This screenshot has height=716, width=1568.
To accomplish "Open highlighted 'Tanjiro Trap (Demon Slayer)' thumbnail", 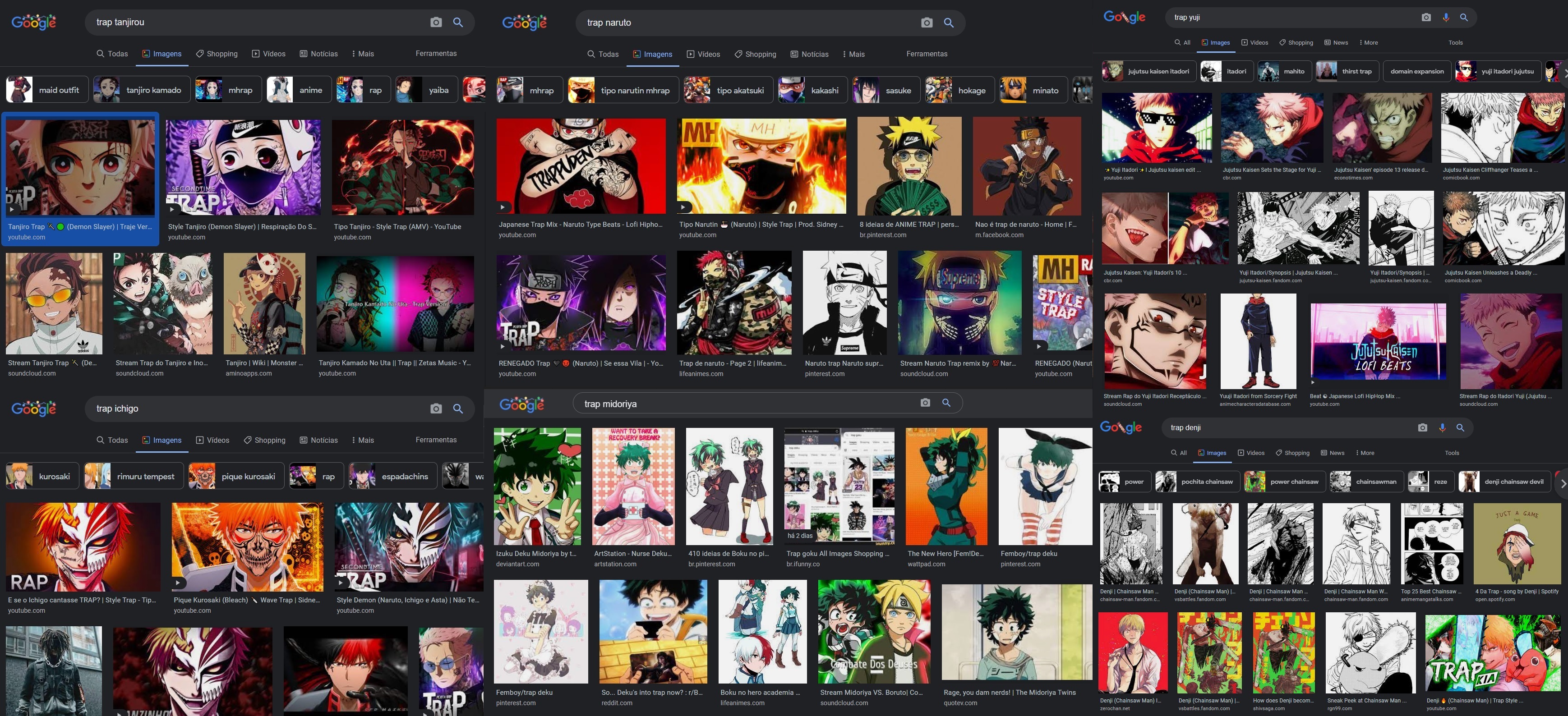I will 80,168.
